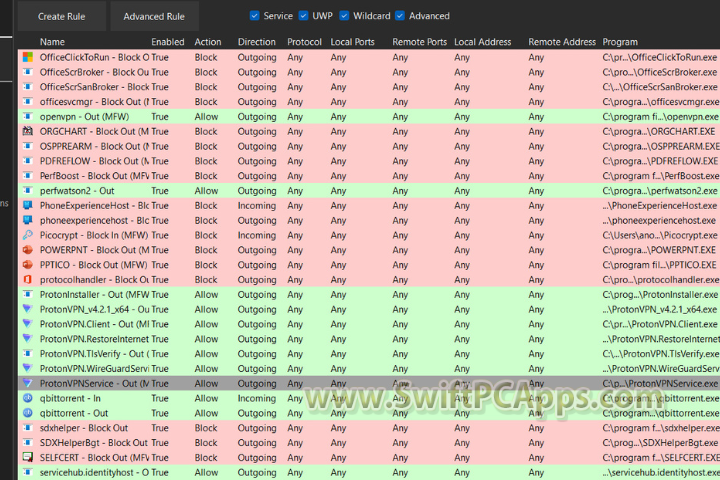Sort rules by Name column header
Screen dimensions: 720x480
(52, 42)
